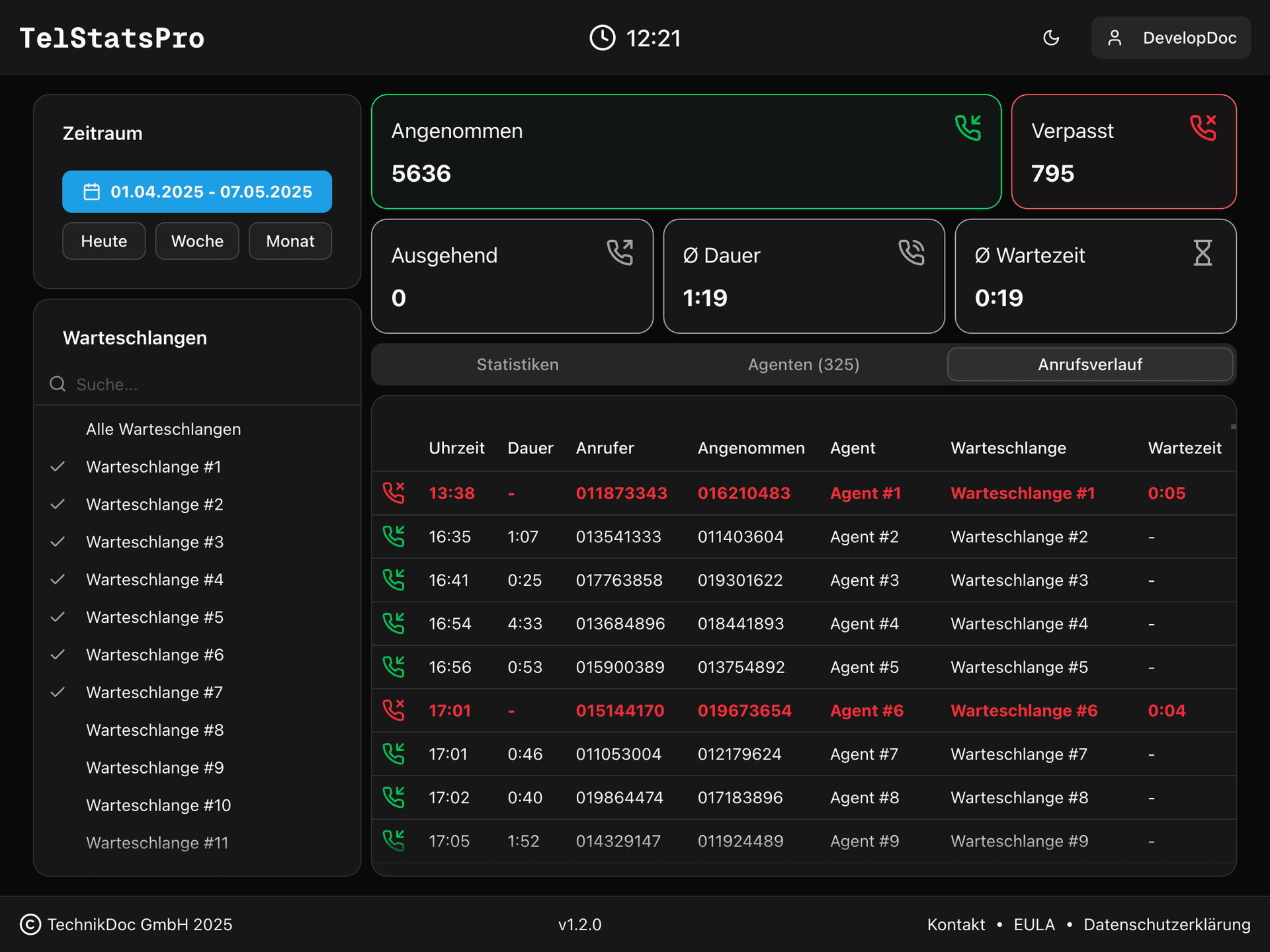Click answered call icon in 17:02 row
This screenshot has width=1270, height=952.
click(x=394, y=797)
